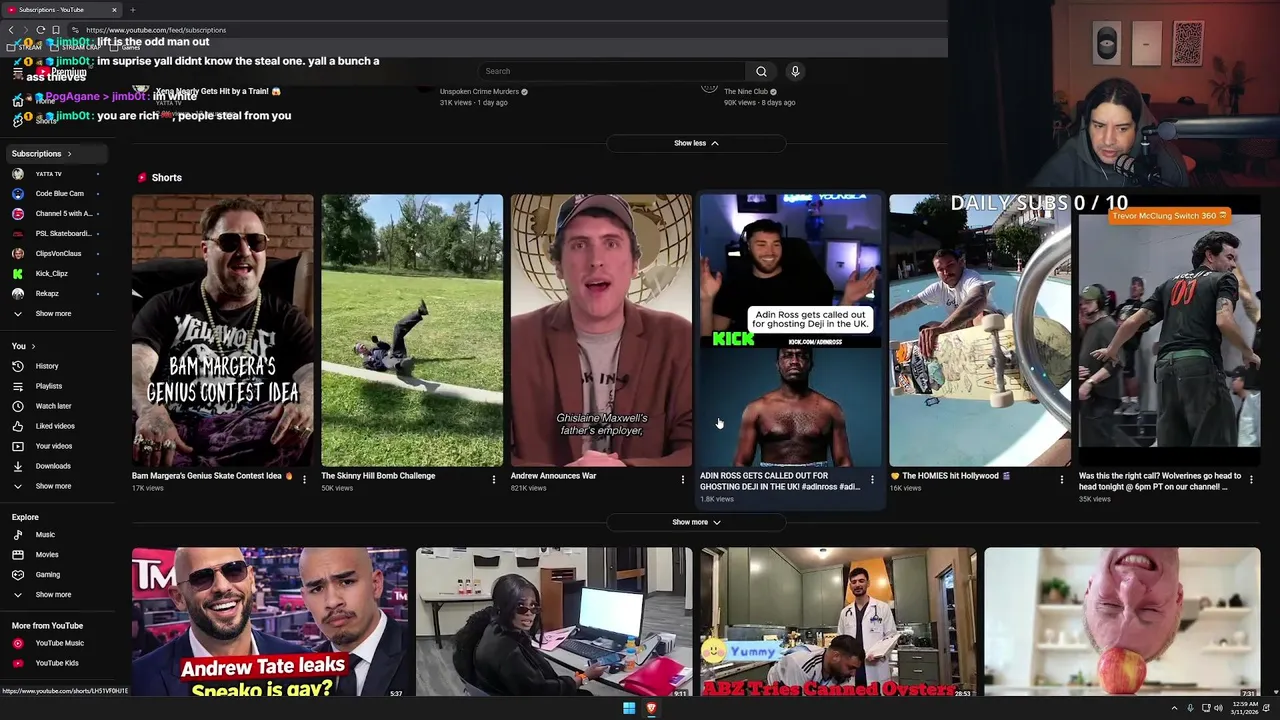Play video of woman at laptop desk
The image size is (1280, 720).
(x=554, y=621)
